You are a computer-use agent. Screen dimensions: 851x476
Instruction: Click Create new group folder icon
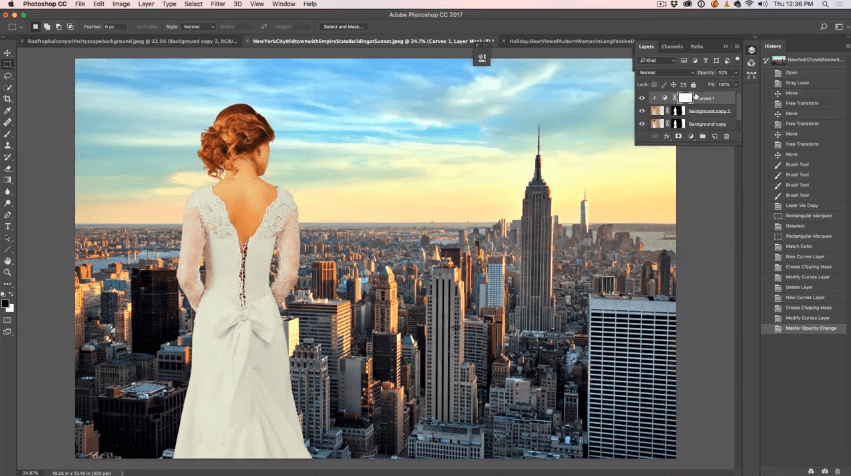[x=702, y=137]
